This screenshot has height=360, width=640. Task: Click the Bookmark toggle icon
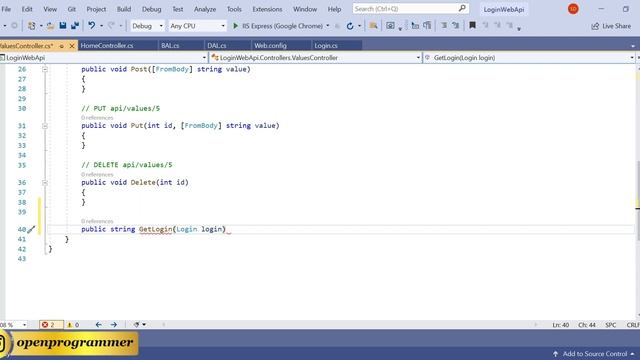472,26
